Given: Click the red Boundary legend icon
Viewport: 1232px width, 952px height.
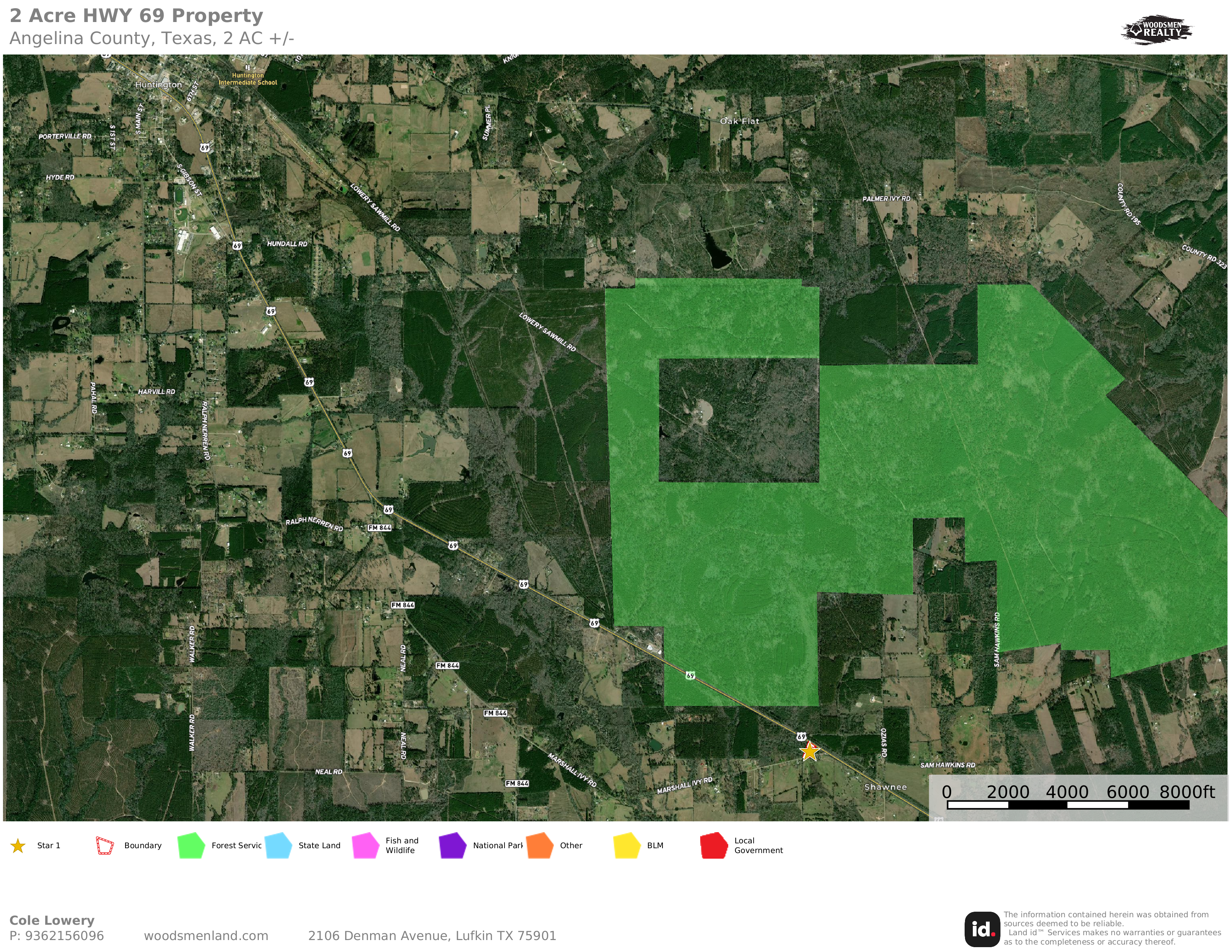Looking at the screenshot, I should [105, 846].
